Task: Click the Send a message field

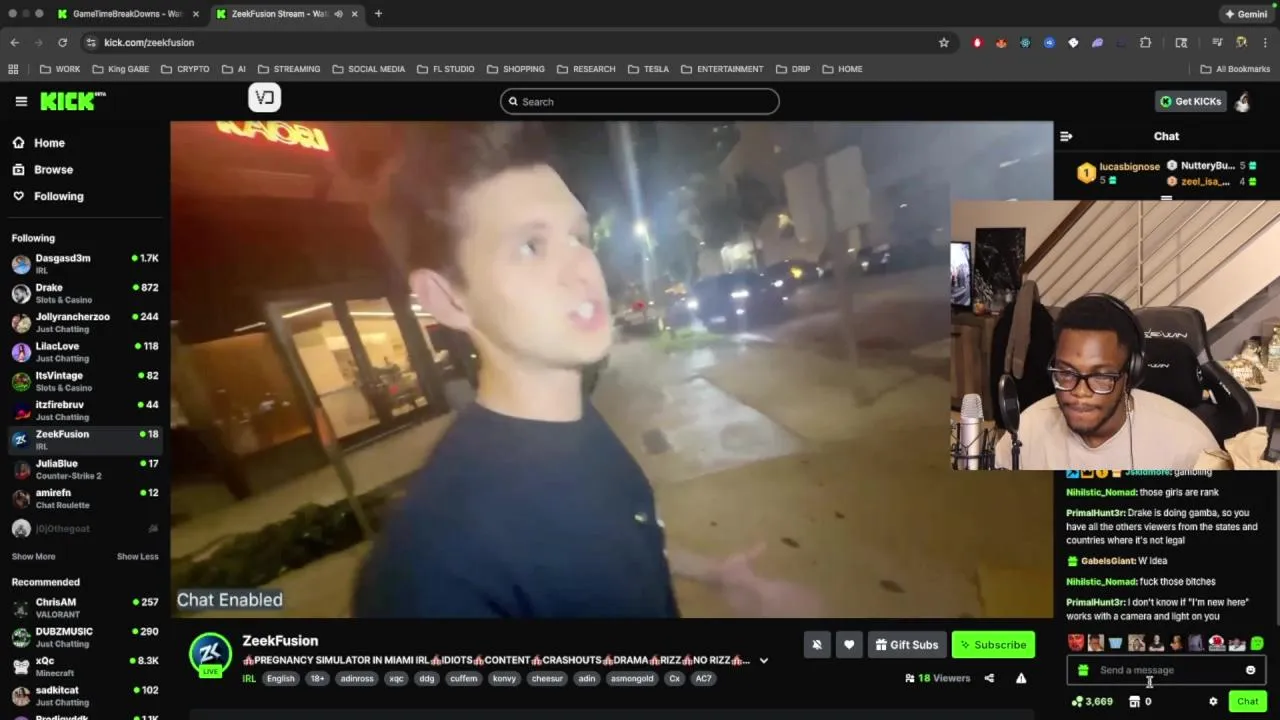Action: tap(1166, 670)
